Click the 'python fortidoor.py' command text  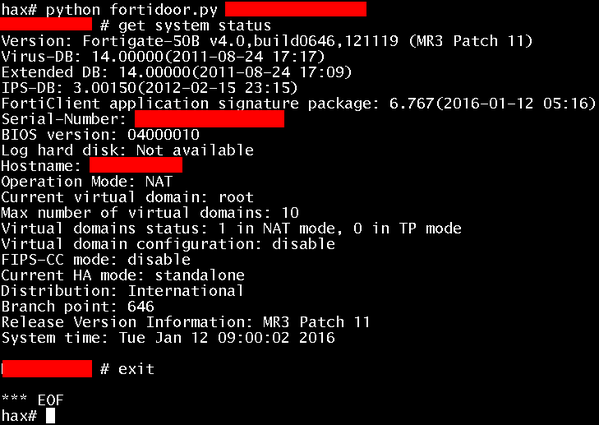(x=132, y=10)
